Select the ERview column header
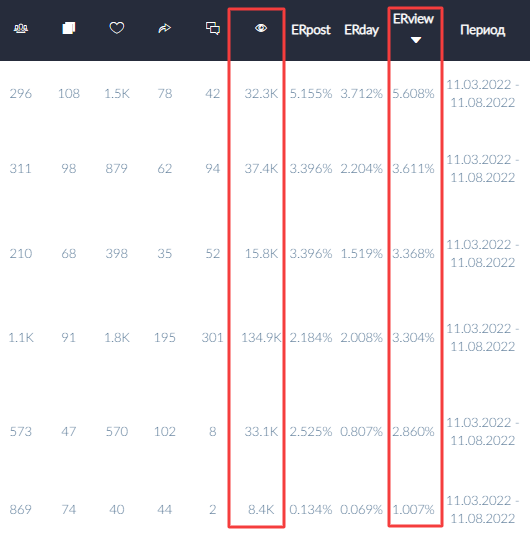The height and width of the screenshot is (534, 530). coord(413,19)
